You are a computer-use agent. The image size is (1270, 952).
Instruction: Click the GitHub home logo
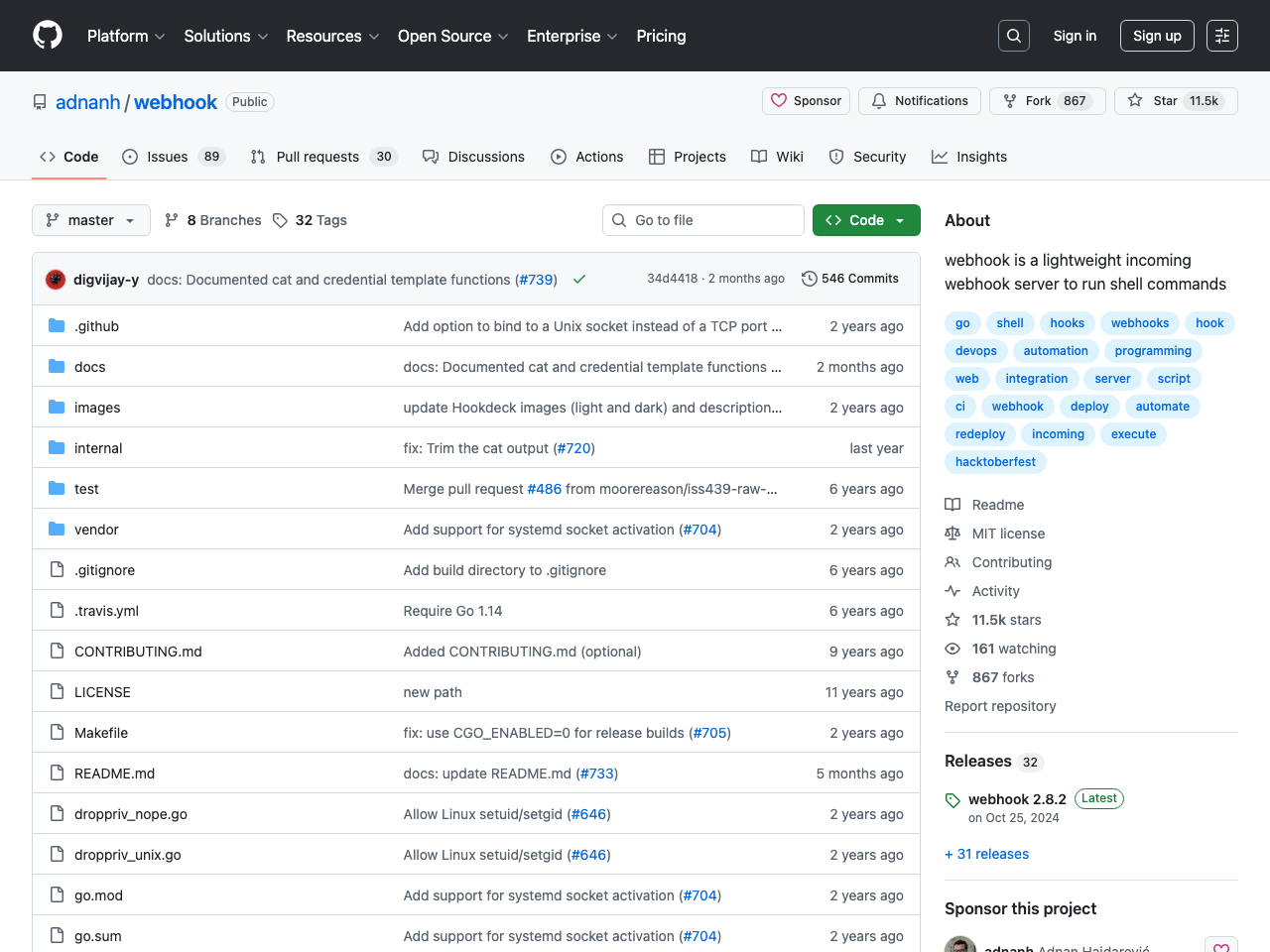click(47, 36)
